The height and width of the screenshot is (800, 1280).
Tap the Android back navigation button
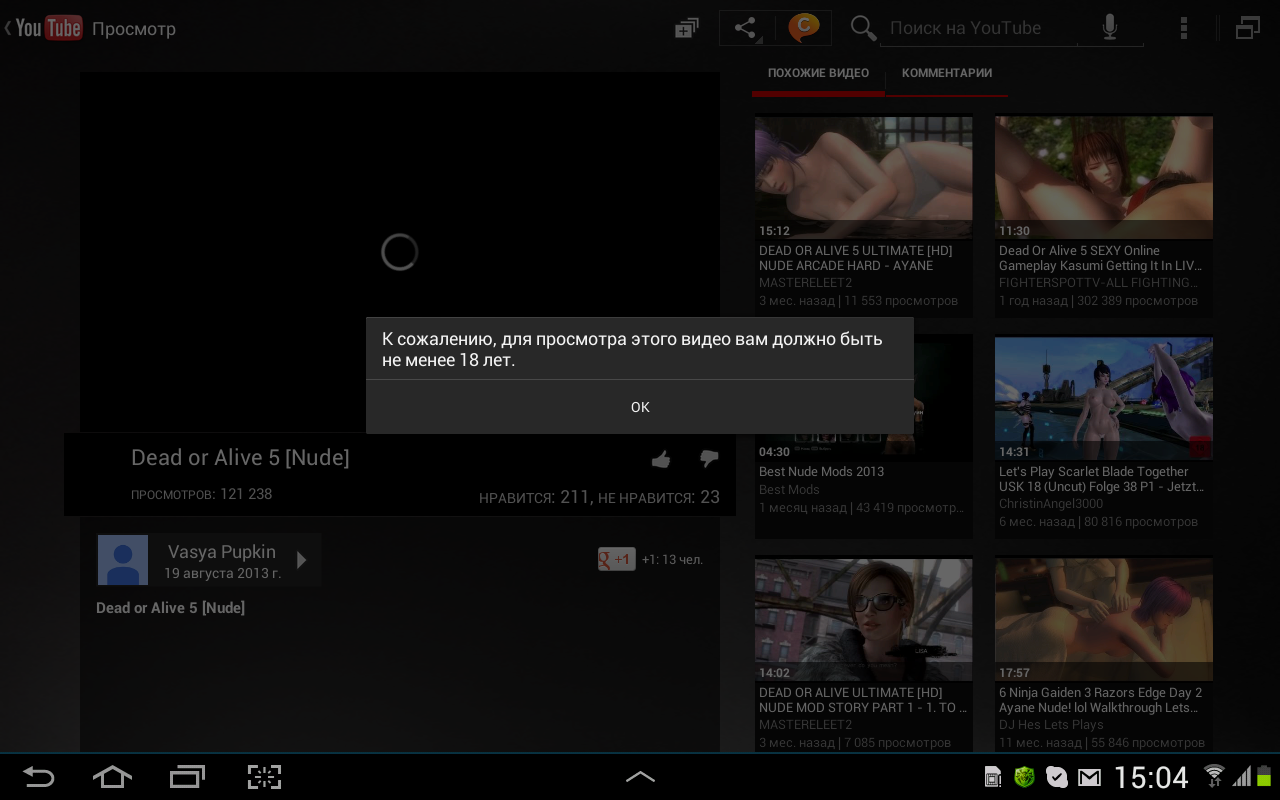coord(39,777)
